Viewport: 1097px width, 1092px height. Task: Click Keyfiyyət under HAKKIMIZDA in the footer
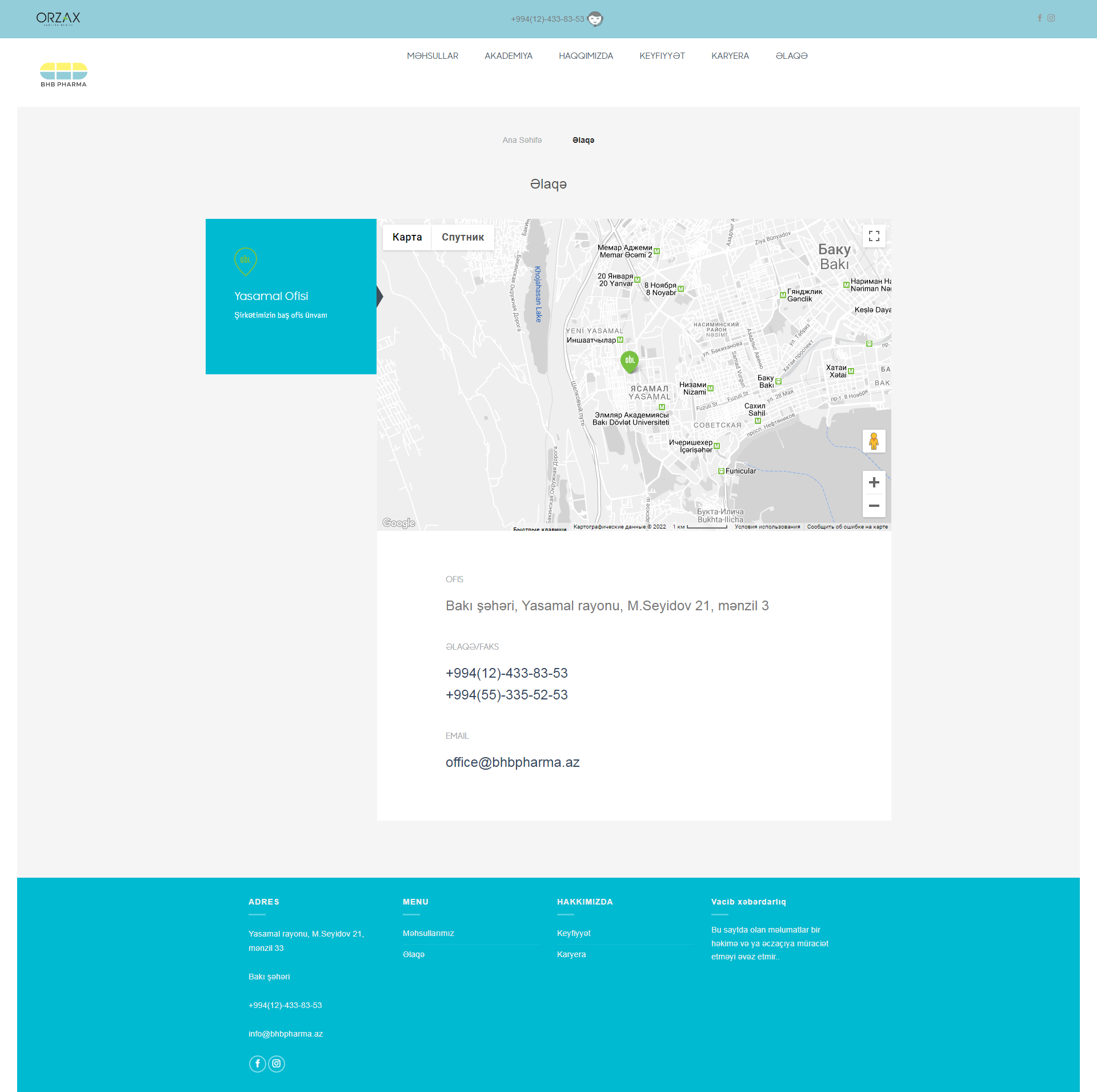click(573, 933)
